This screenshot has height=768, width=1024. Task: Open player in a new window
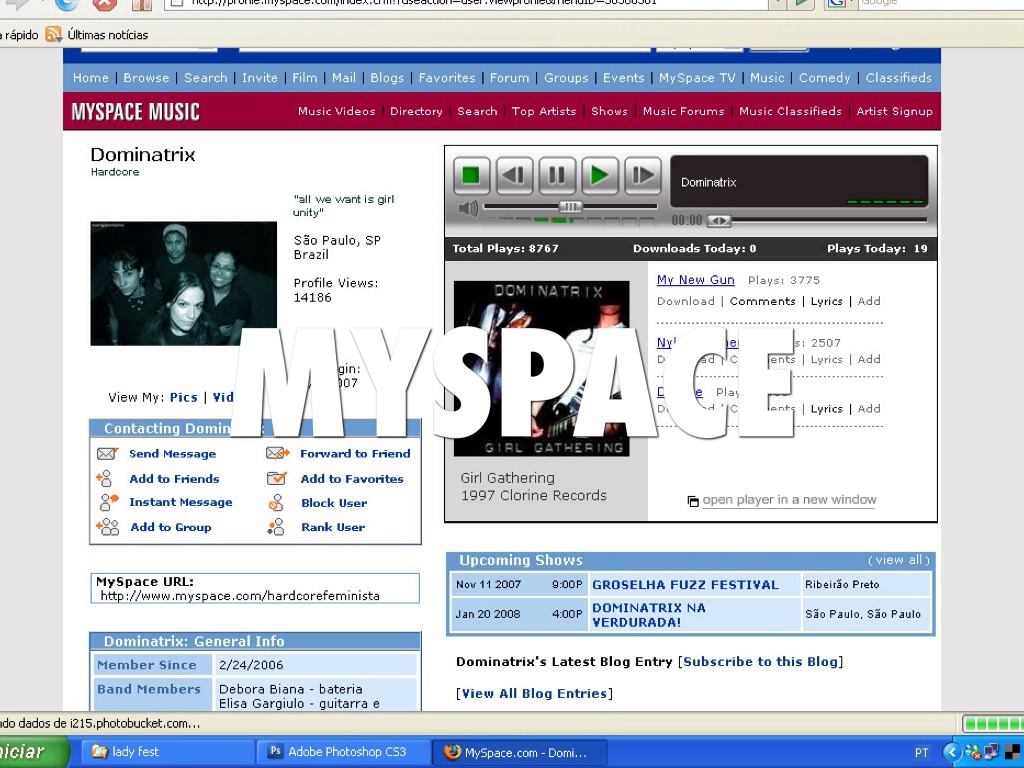point(788,500)
